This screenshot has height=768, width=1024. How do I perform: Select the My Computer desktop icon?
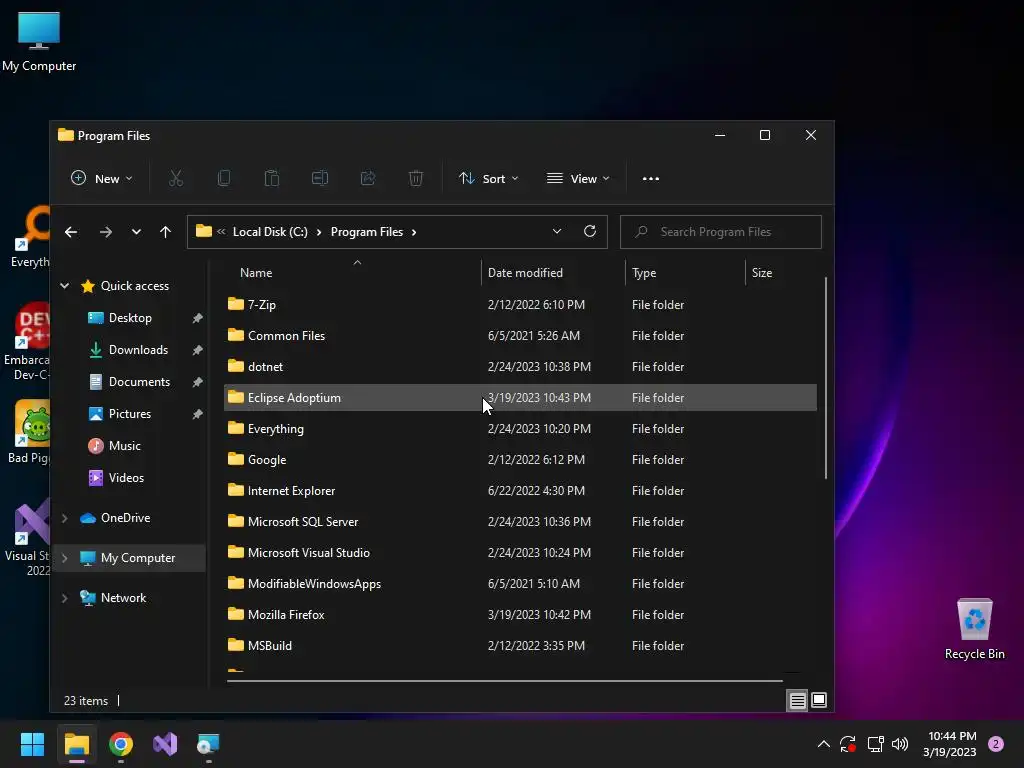tap(39, 41)
